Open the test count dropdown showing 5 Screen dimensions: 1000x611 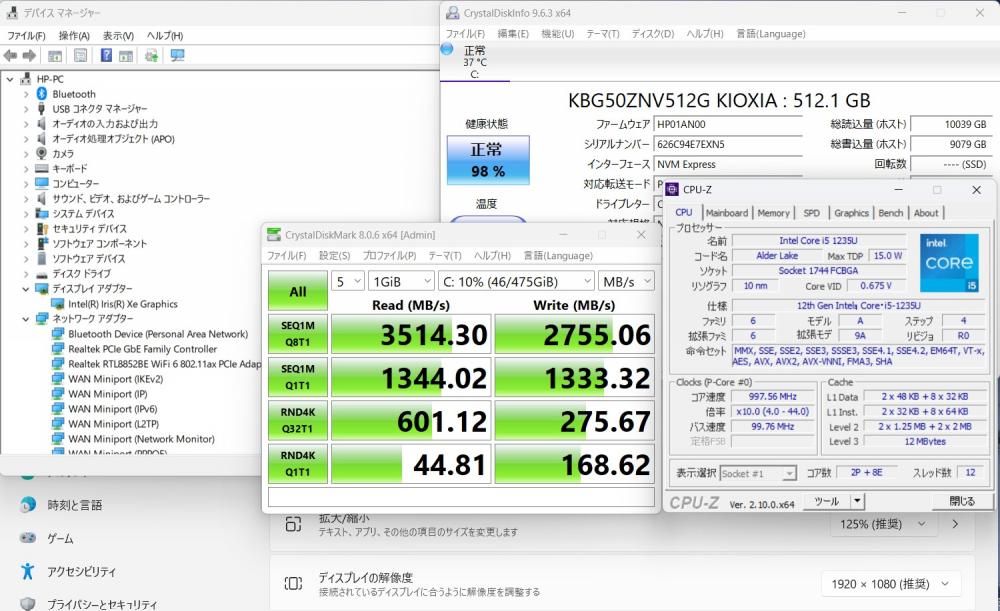click(x=348, y=281)
